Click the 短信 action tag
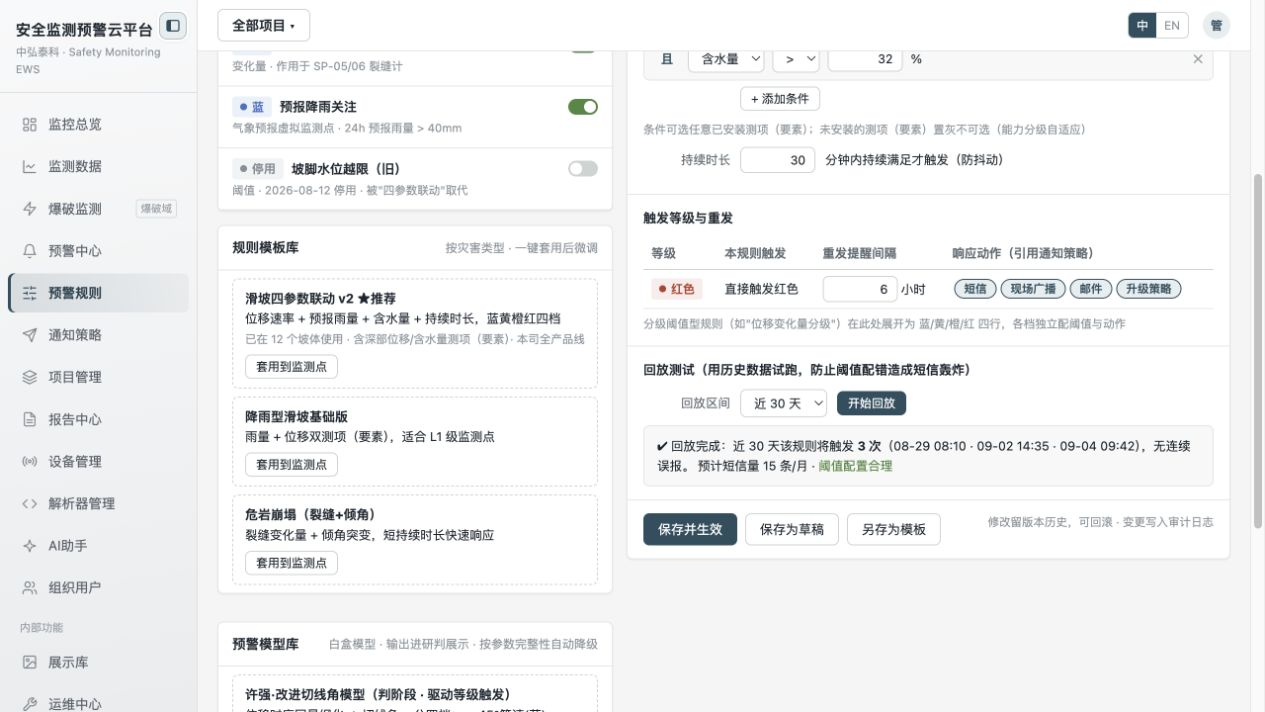The height and width of the screenshot is (712, 1265). tap(975, 289)
